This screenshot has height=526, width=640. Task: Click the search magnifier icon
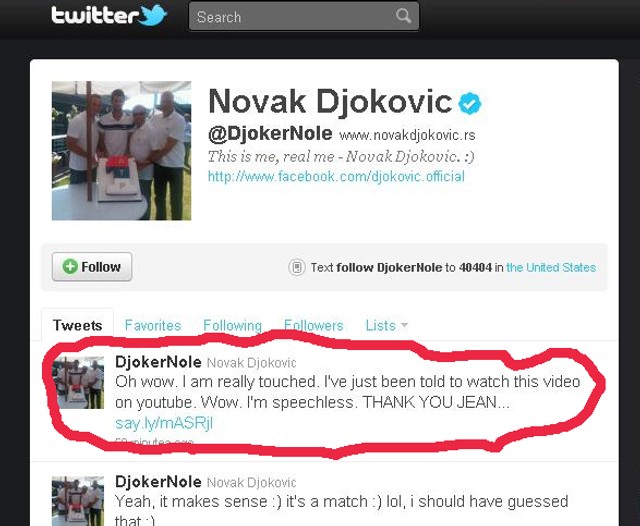pos(403,16)
